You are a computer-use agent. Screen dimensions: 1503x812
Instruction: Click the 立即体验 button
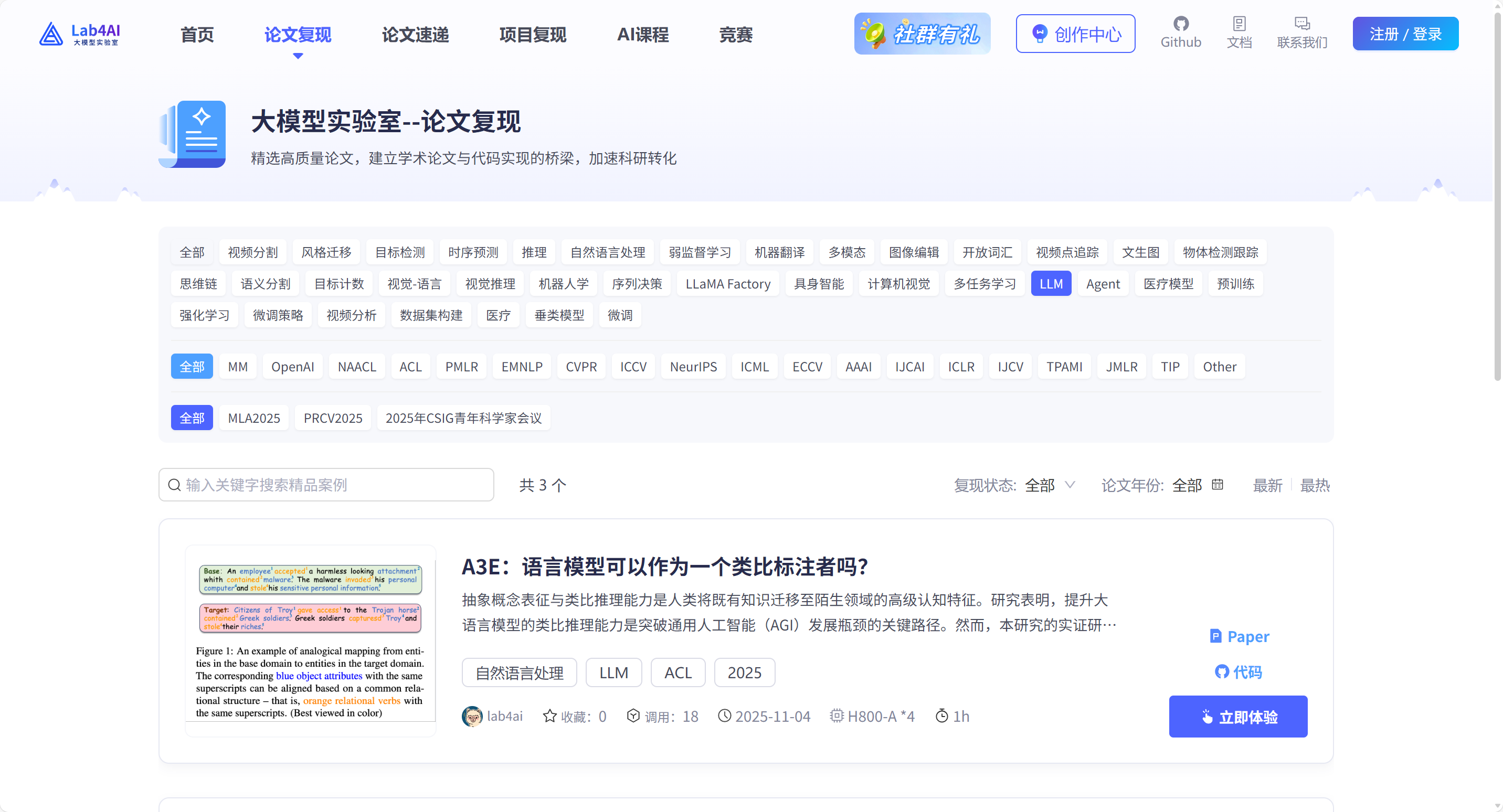[1237, 717]
